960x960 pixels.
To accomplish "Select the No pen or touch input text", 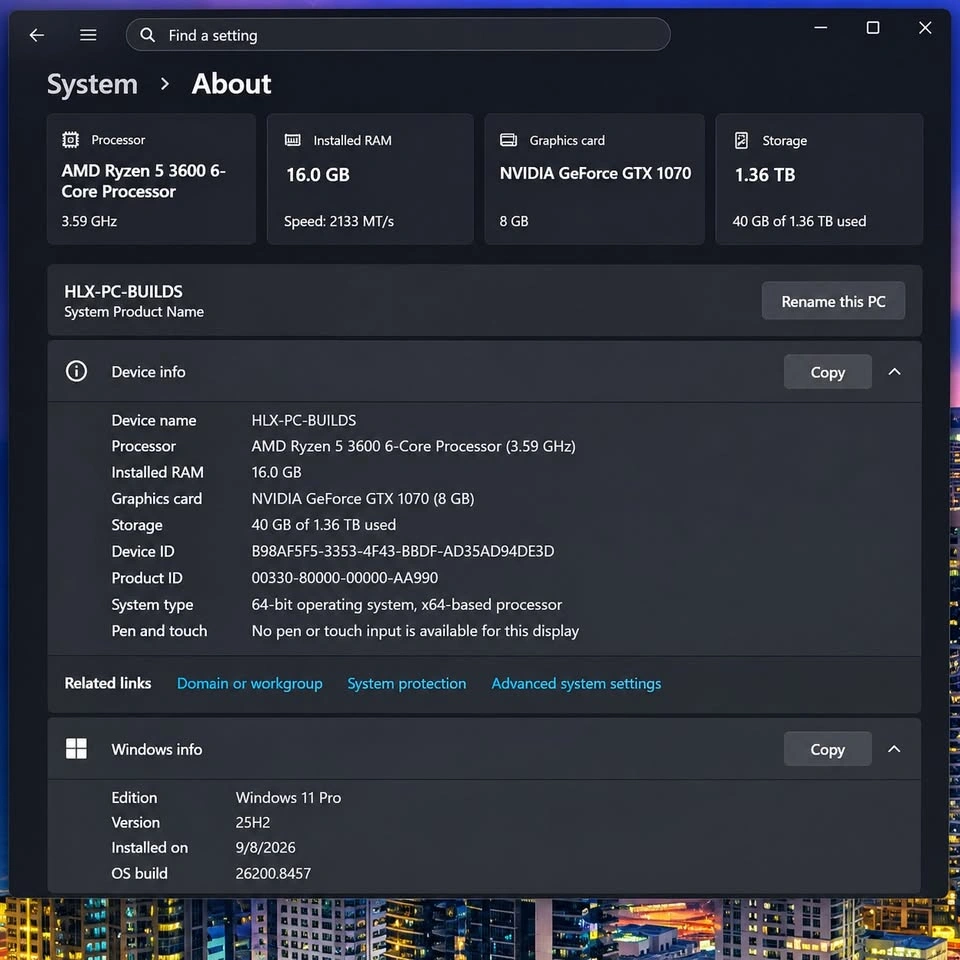I will click(415, 631).
